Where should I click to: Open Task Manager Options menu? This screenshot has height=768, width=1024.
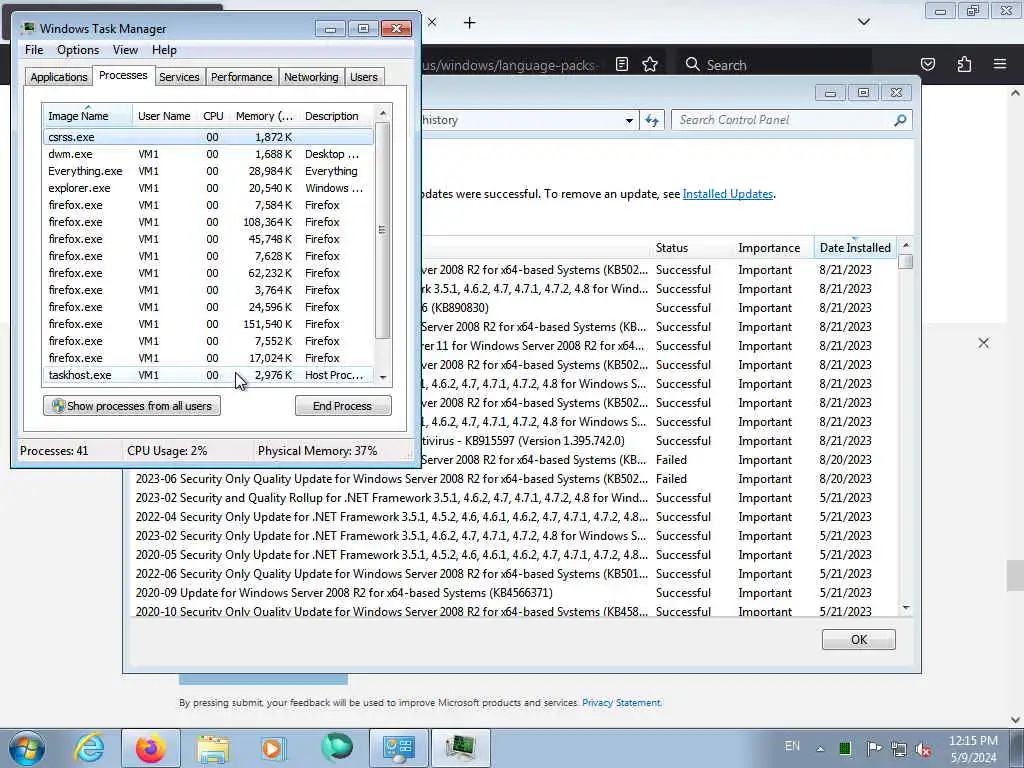click(x=78, y=50)
